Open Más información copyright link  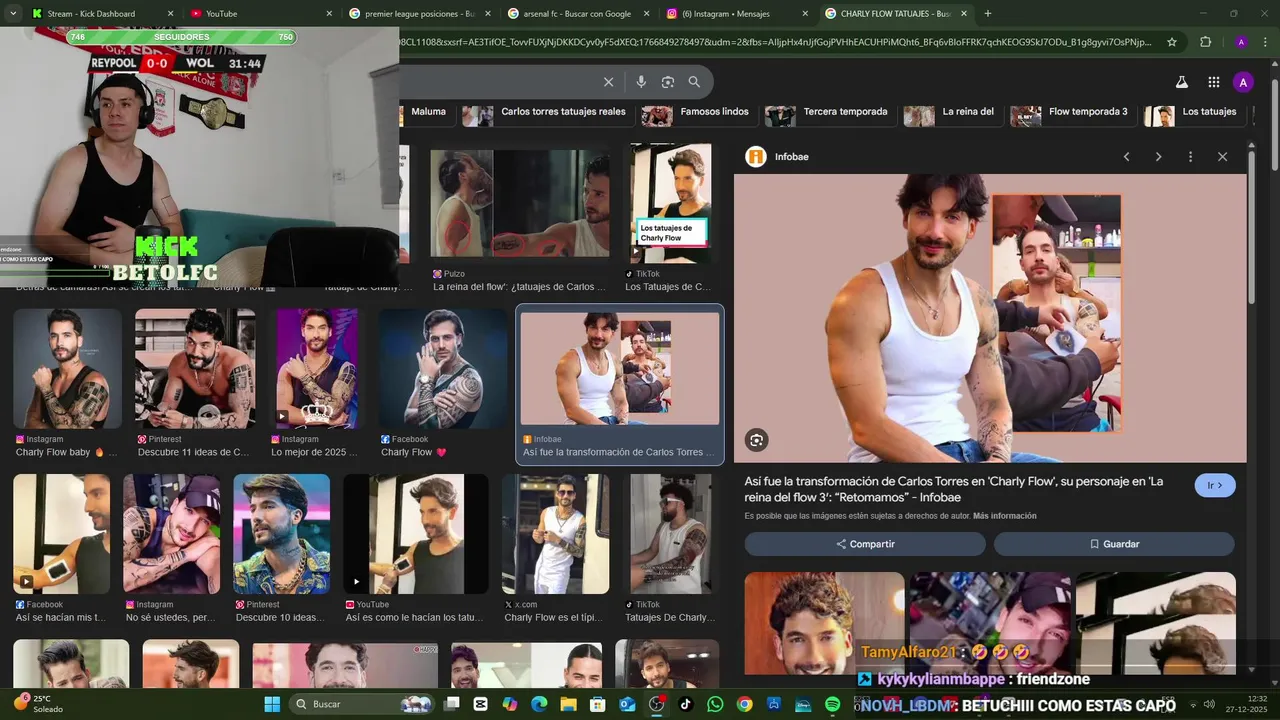point(1004,516)
